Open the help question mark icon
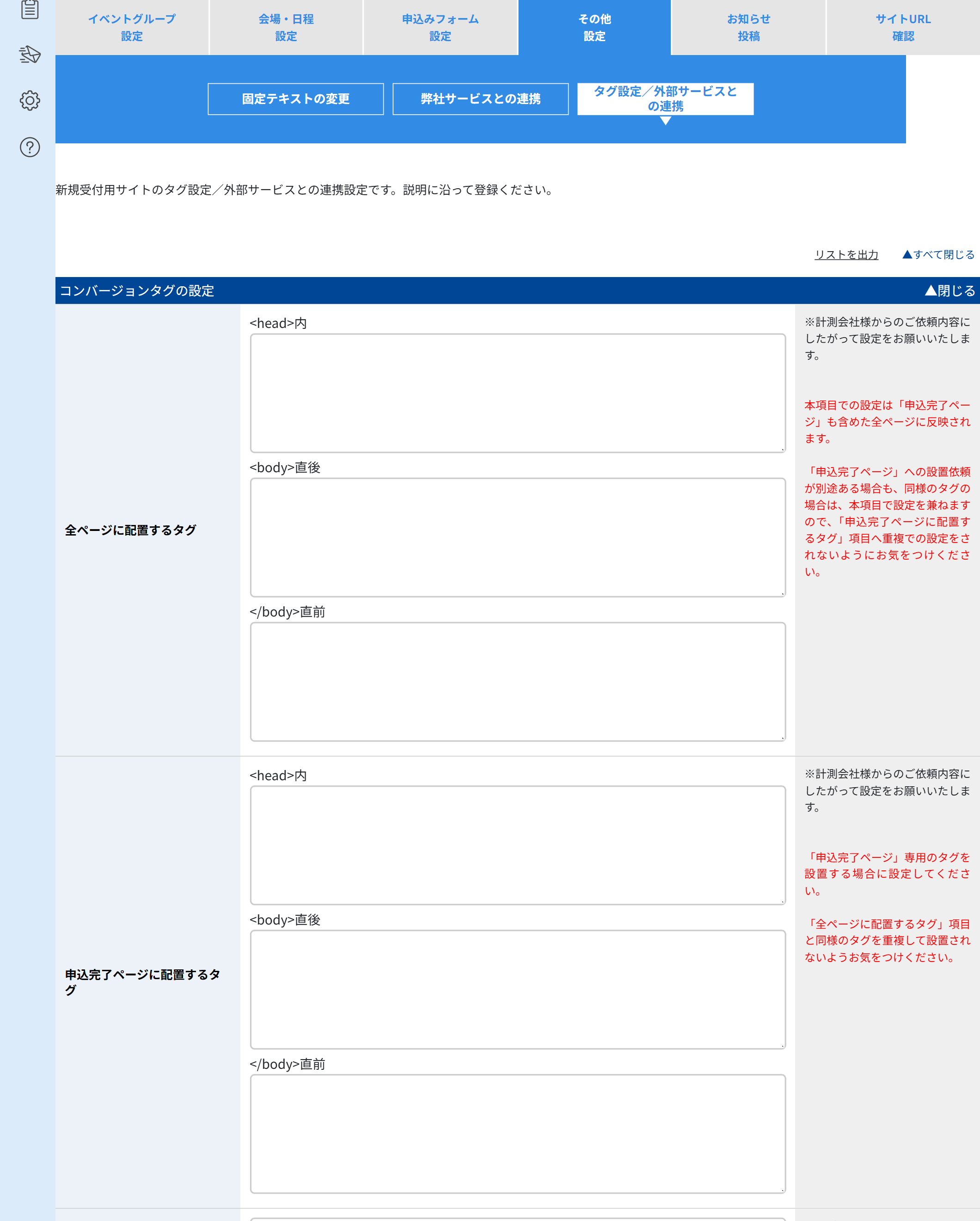 30,147
